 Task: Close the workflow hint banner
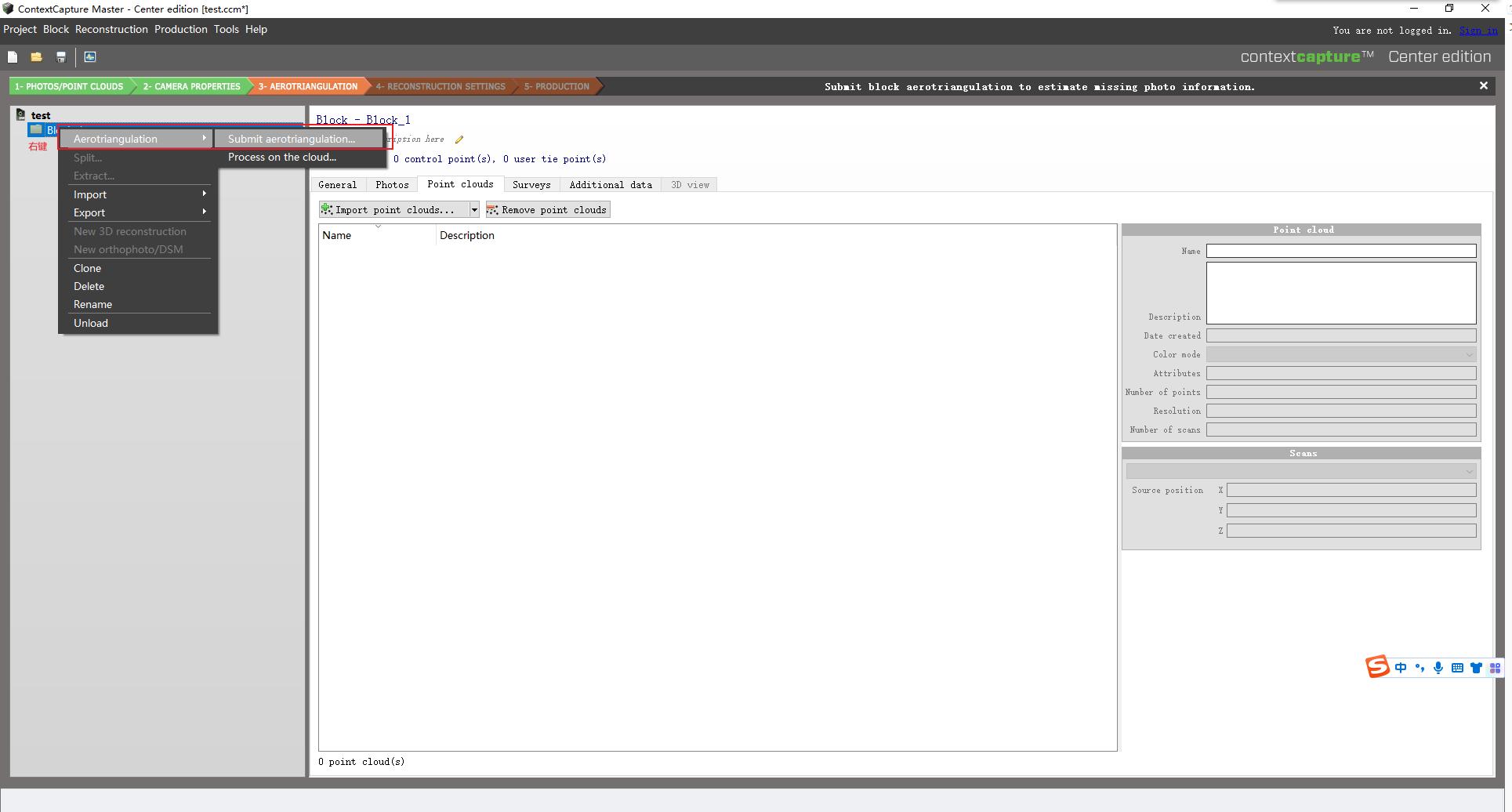pos(1483,85)
